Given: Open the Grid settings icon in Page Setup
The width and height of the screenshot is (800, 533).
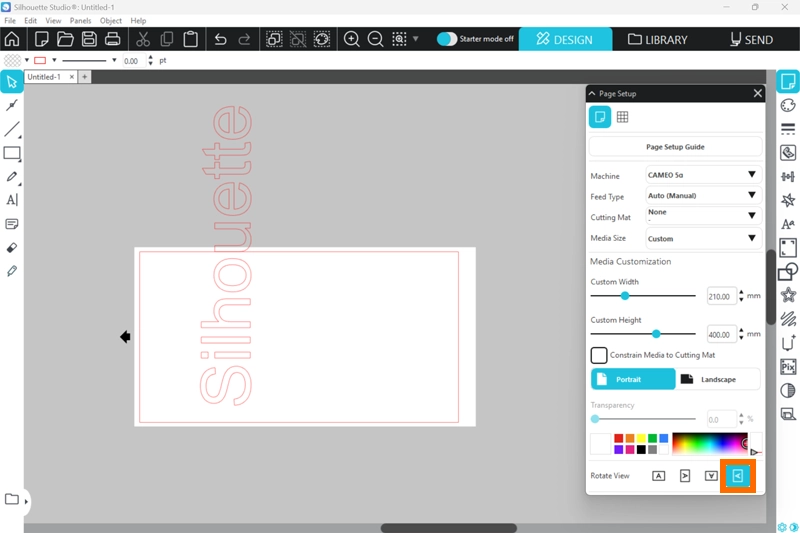Looking at the screenshot, I should point(622,117).
